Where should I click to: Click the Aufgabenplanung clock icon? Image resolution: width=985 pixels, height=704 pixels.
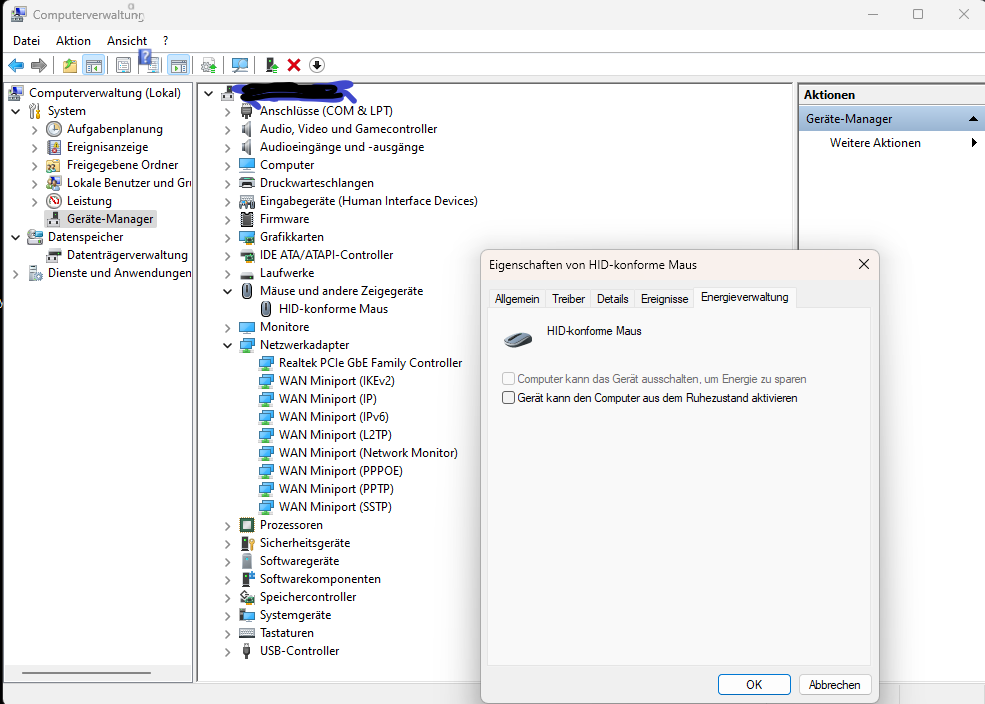tap(54, 129)
